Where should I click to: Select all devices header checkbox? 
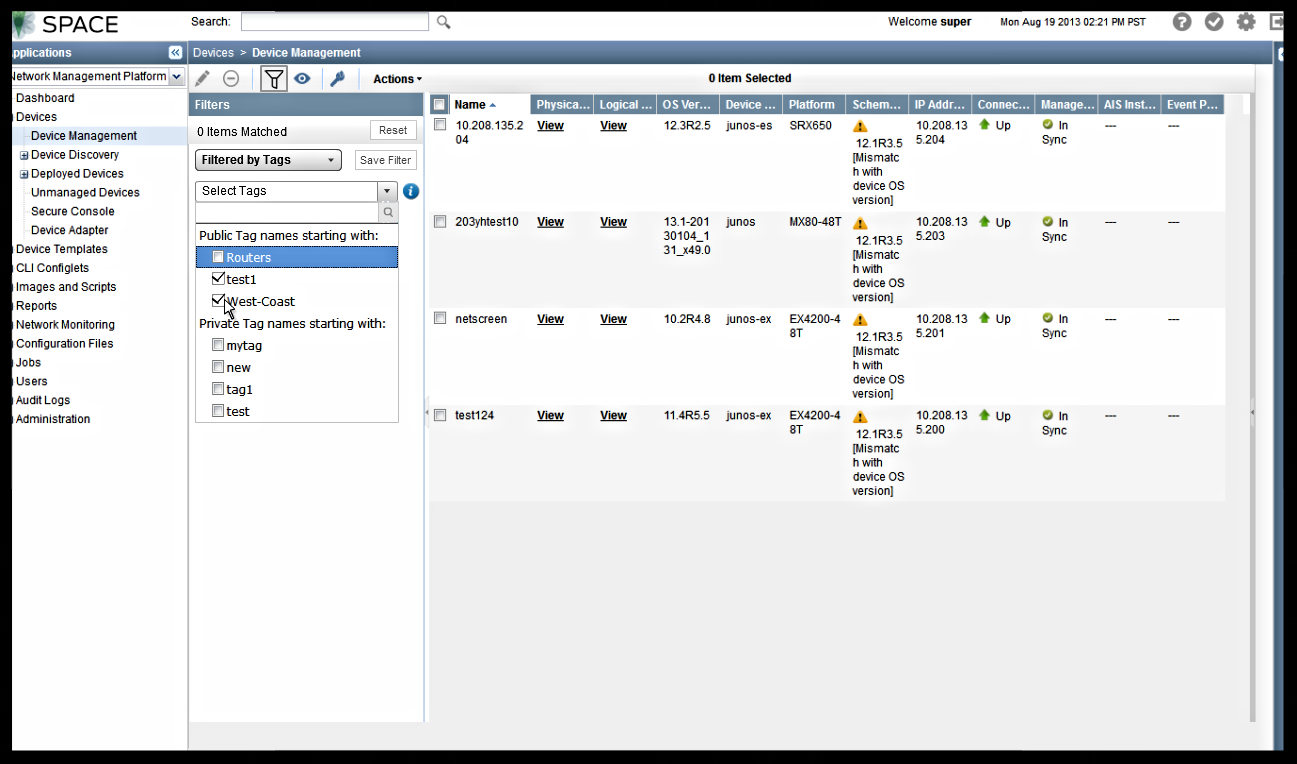(x=439, y=104)
